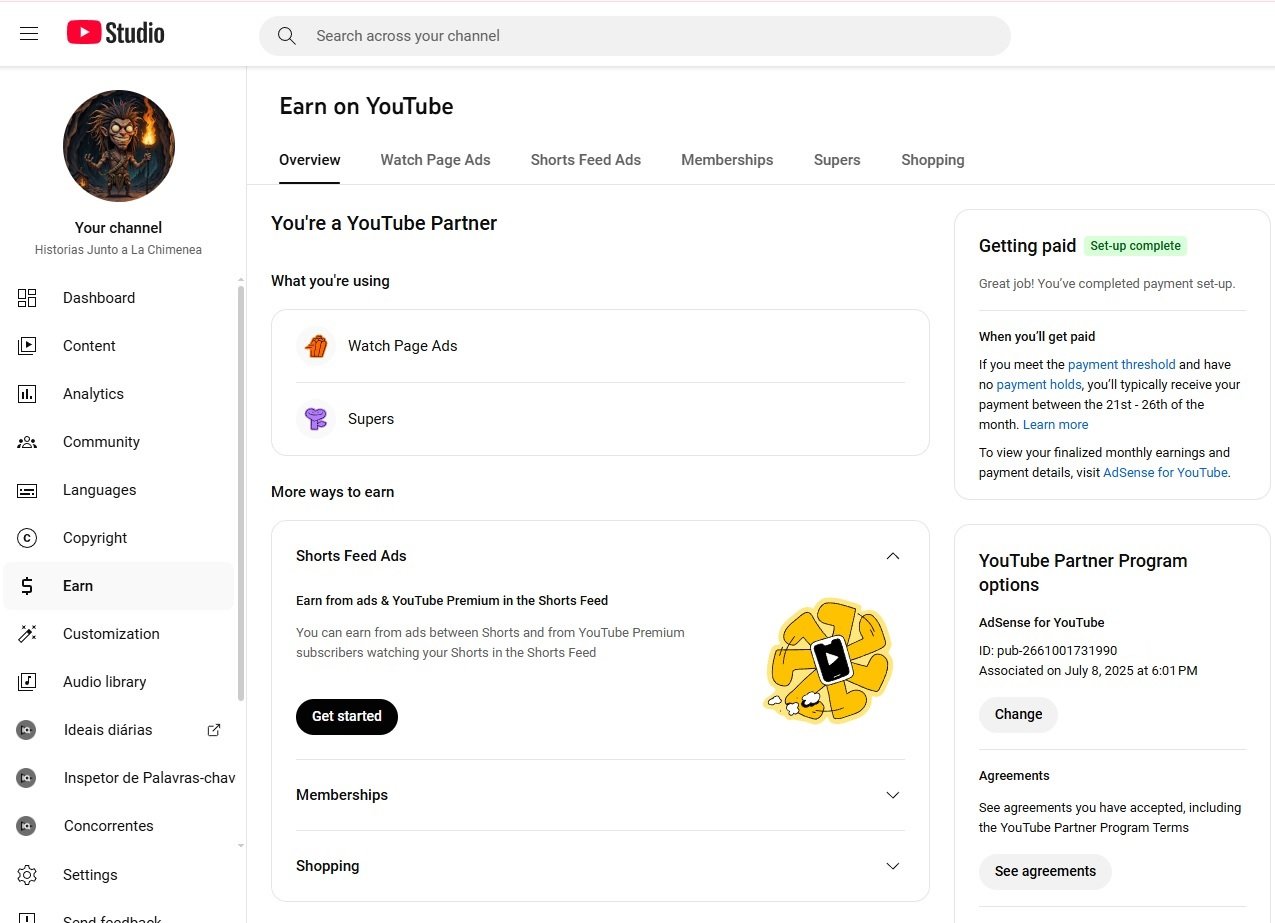Click the Analytics bar chart icon
The width and height of the screenshot is (1275, 923).
point(27,394)
